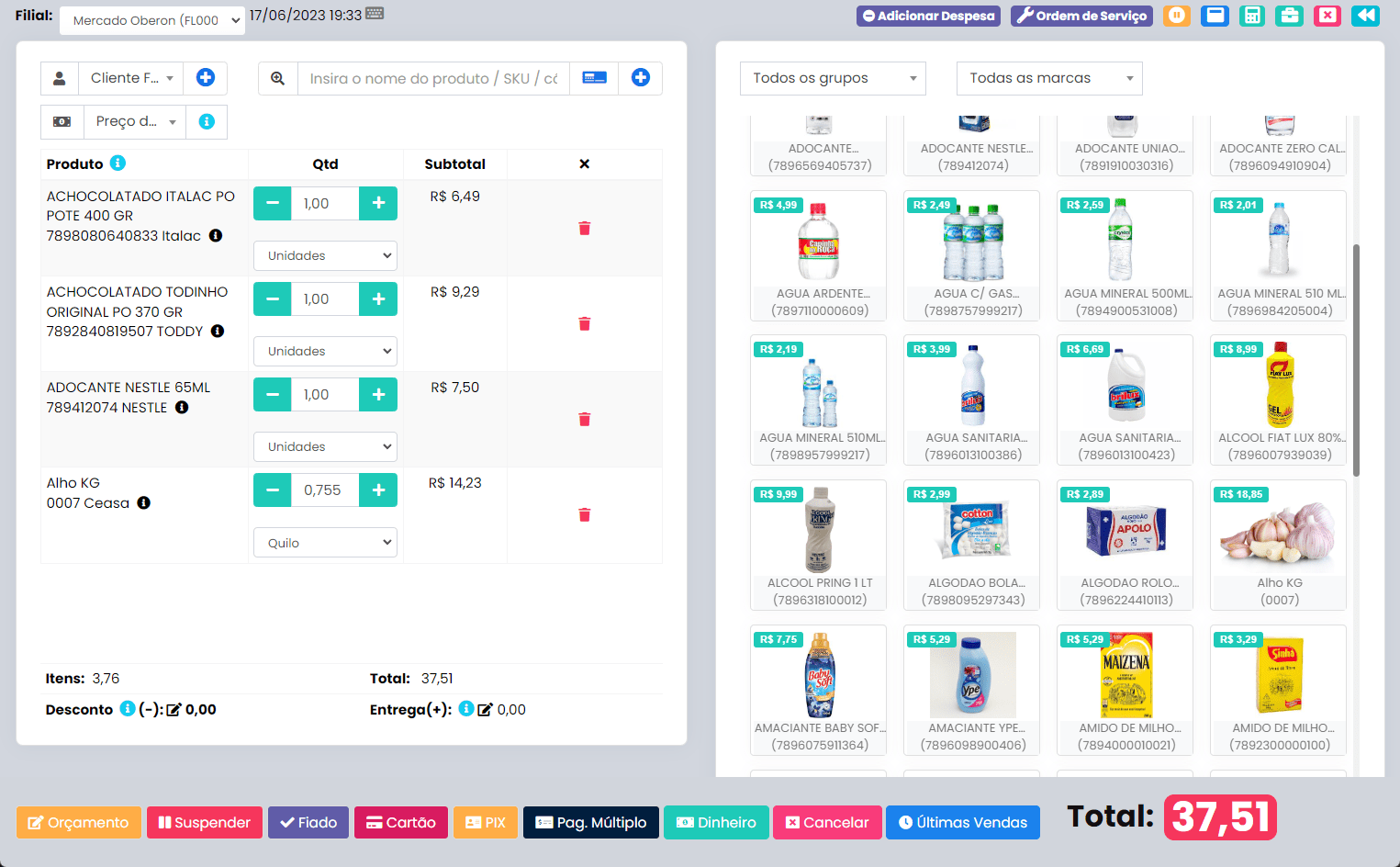The height and width of the screenshot is (867, 1400).
Task: Click the info icon next to Produto header
Action: pyautogui.click(x=118, y=163)
